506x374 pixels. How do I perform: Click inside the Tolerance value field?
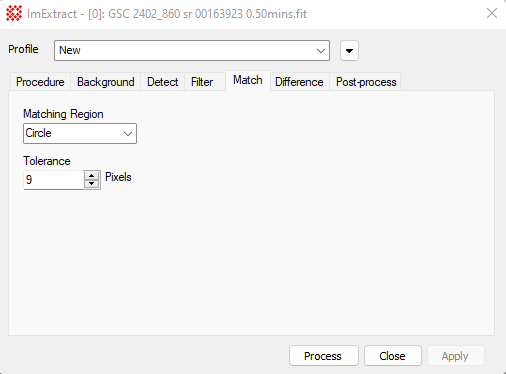point(53,180)
